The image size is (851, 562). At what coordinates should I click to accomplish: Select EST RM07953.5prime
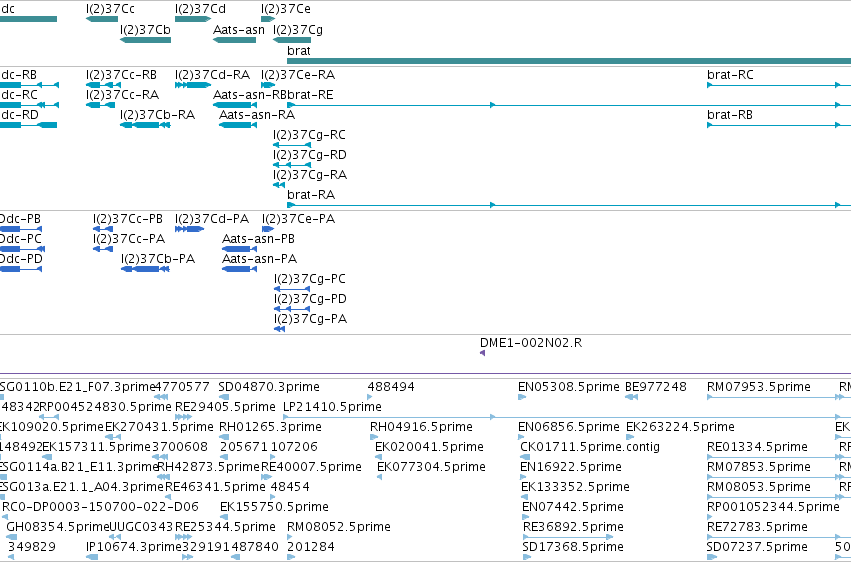click(774, 397)
